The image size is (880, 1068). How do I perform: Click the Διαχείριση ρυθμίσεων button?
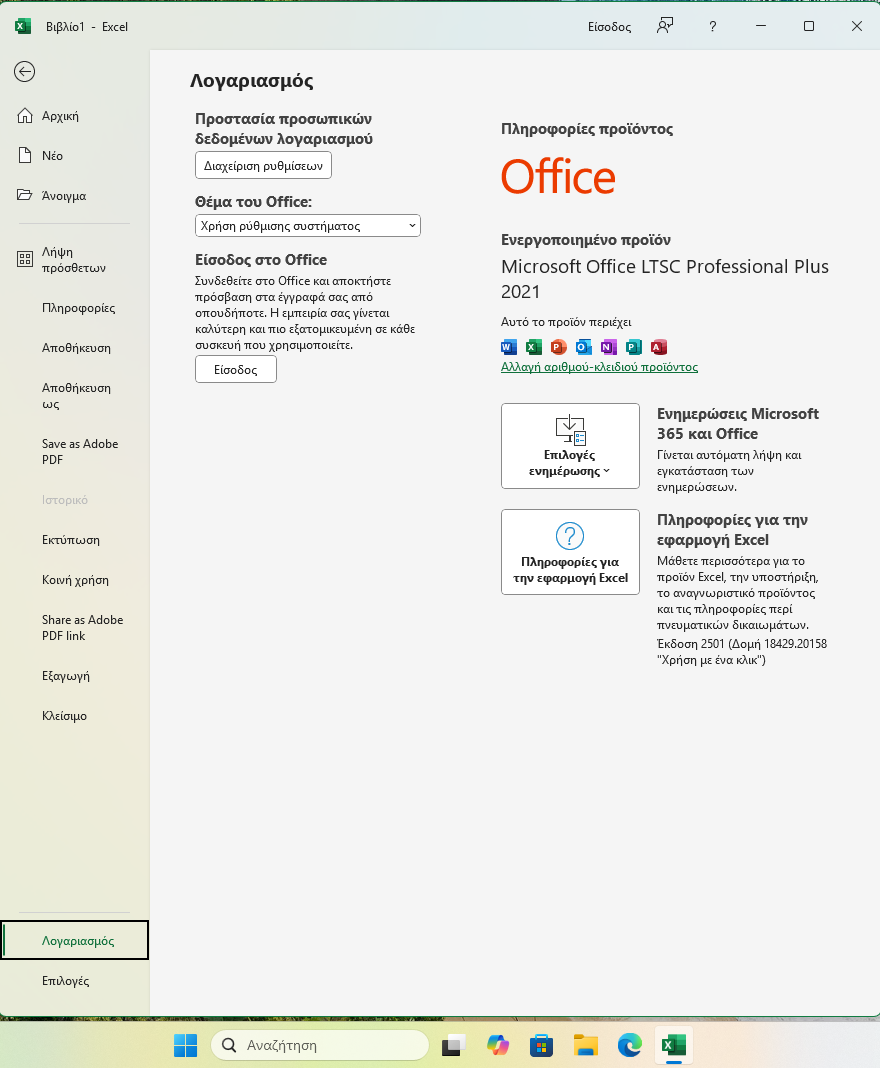click(264, 166)
